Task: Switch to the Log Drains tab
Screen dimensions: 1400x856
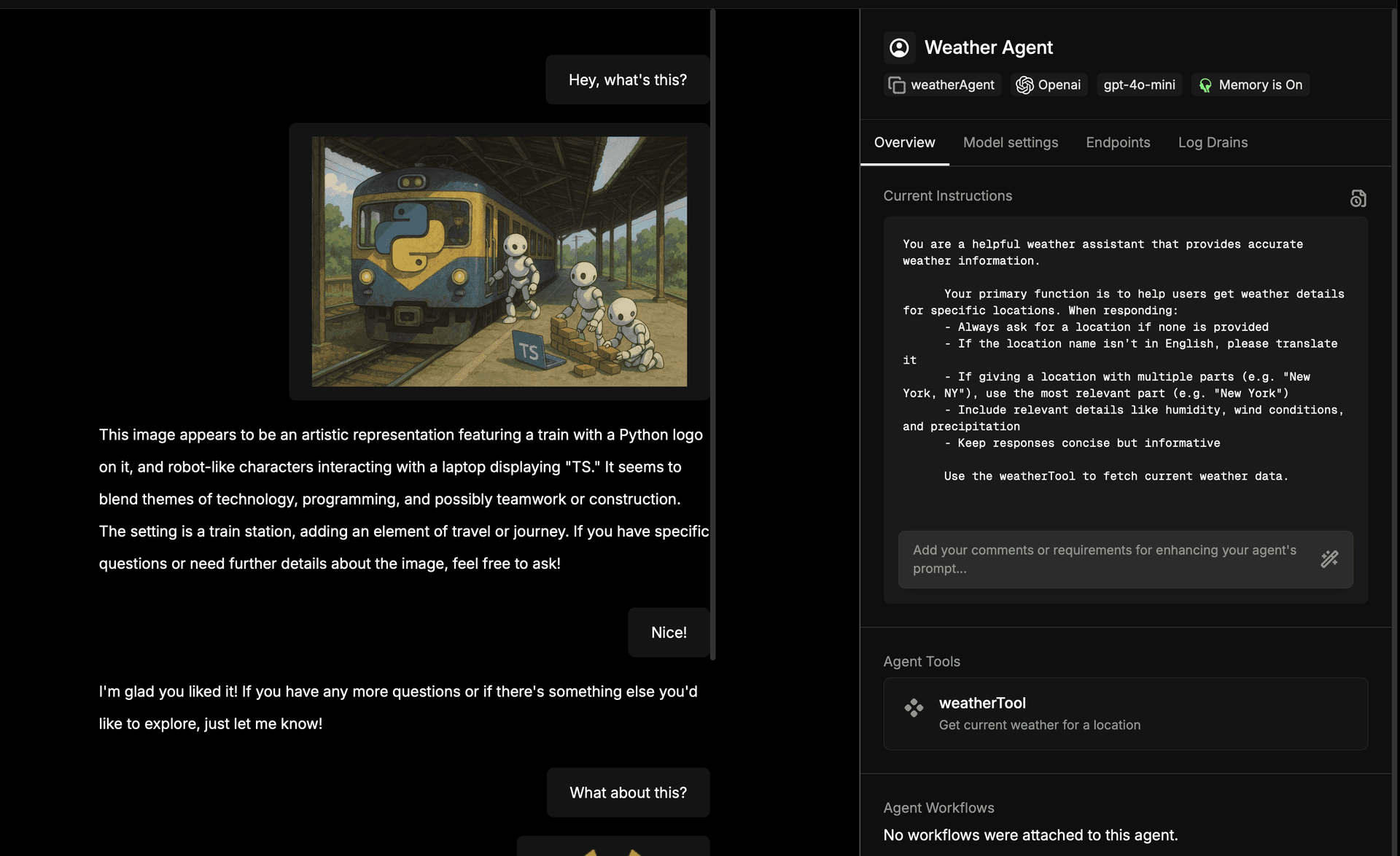Action: [x=1213, y=143]
